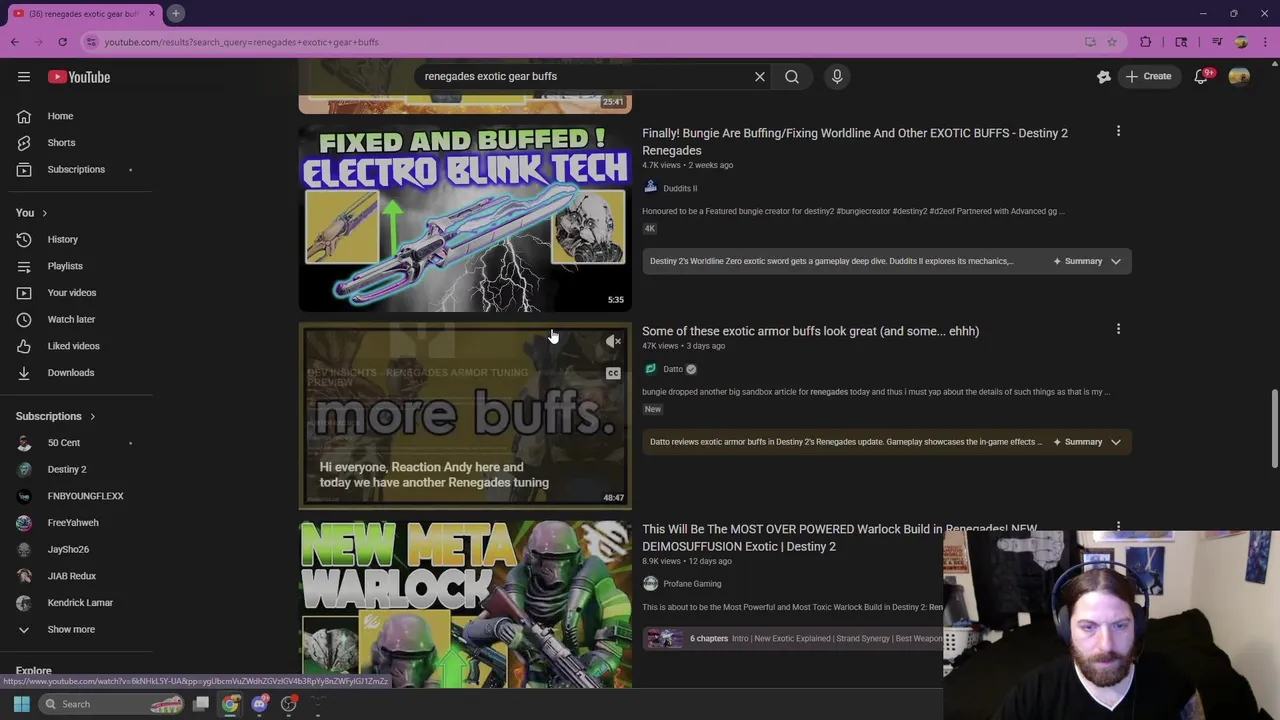Start voice search with the microphone
The height and width of the screenshot is (720, 1280).
pyautogui.click(x=837, y=77)
